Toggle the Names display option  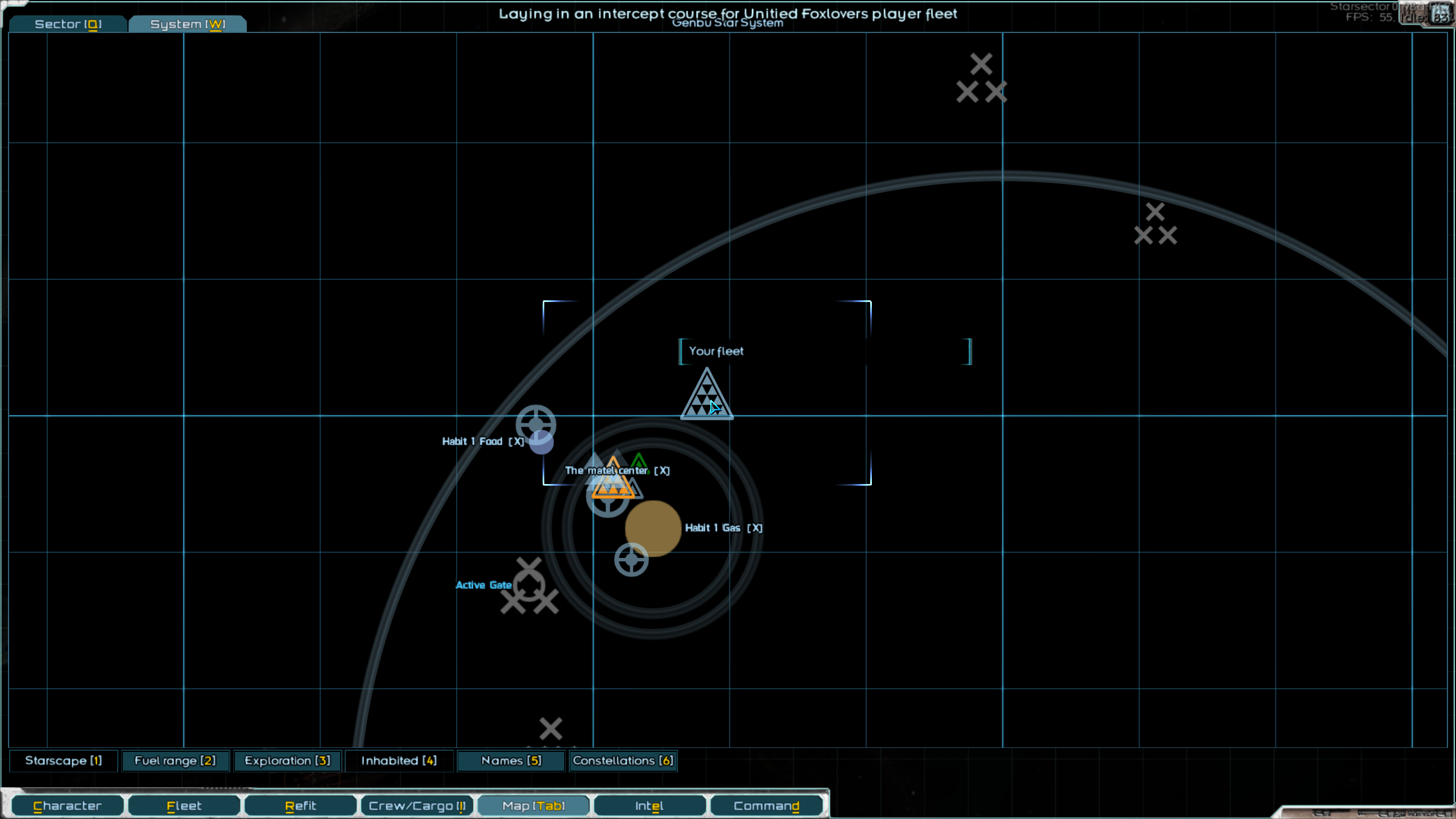coord(510,760)
